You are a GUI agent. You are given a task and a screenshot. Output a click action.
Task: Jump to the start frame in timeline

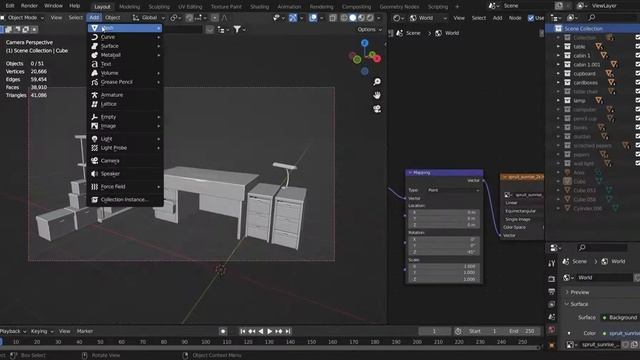click(242, 331)
